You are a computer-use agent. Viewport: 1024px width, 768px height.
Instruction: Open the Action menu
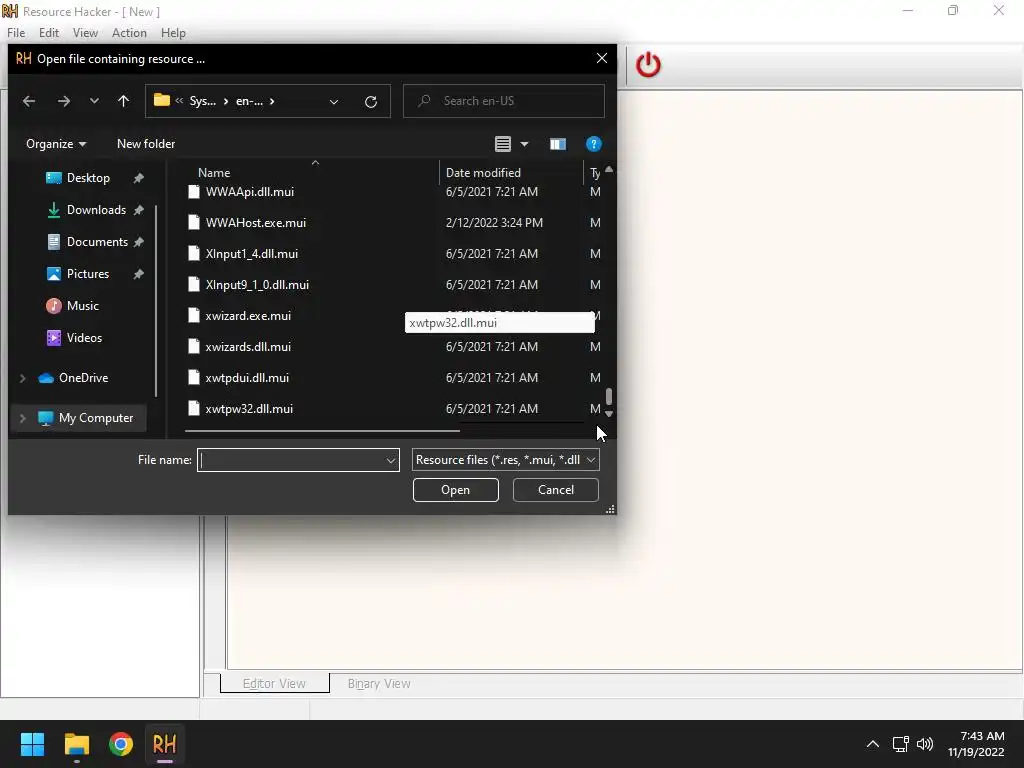point(129,33)
